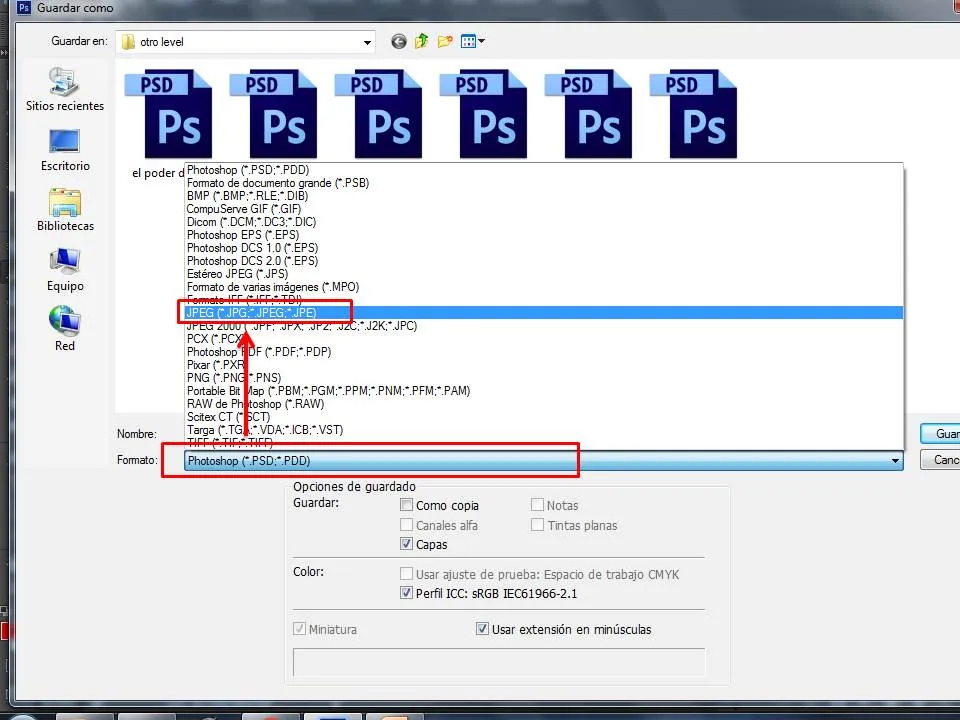Choose Dicom format option
Image resolution: width=960 pixels, height=720 pixels.
[x=544, y=222]
